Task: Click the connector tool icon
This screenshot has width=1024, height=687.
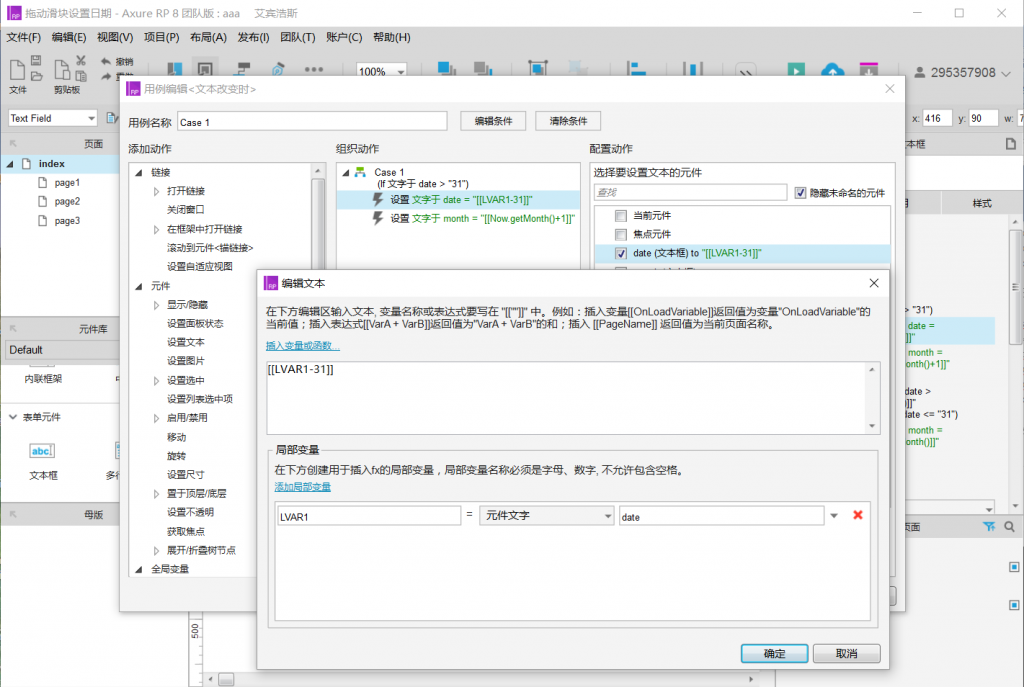Action: point(243,69)
